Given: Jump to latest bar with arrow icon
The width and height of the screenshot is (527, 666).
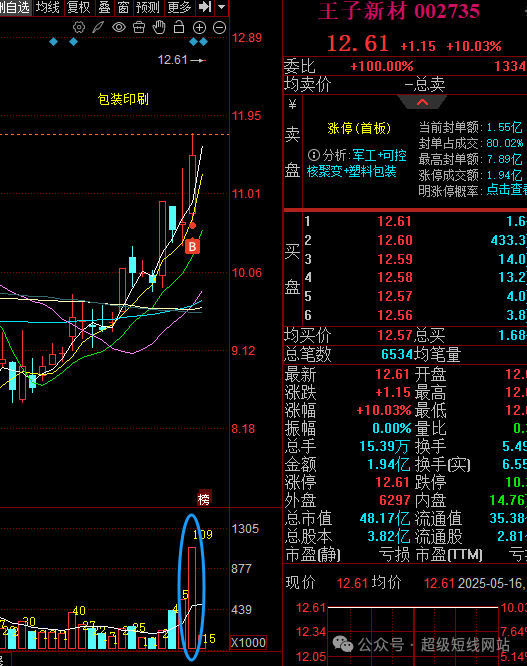Looking at the screenshot, I should point(206,7).
